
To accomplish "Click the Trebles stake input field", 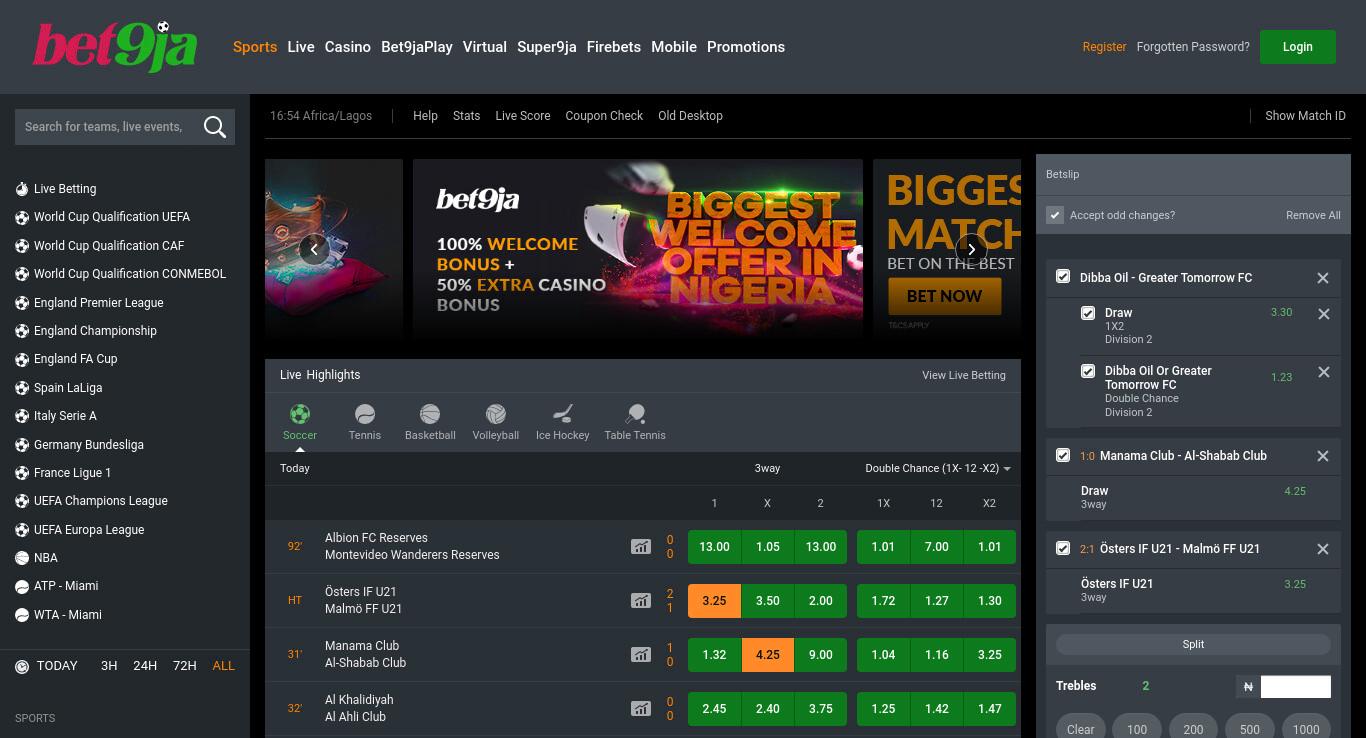I will (x=1296, y=686).
